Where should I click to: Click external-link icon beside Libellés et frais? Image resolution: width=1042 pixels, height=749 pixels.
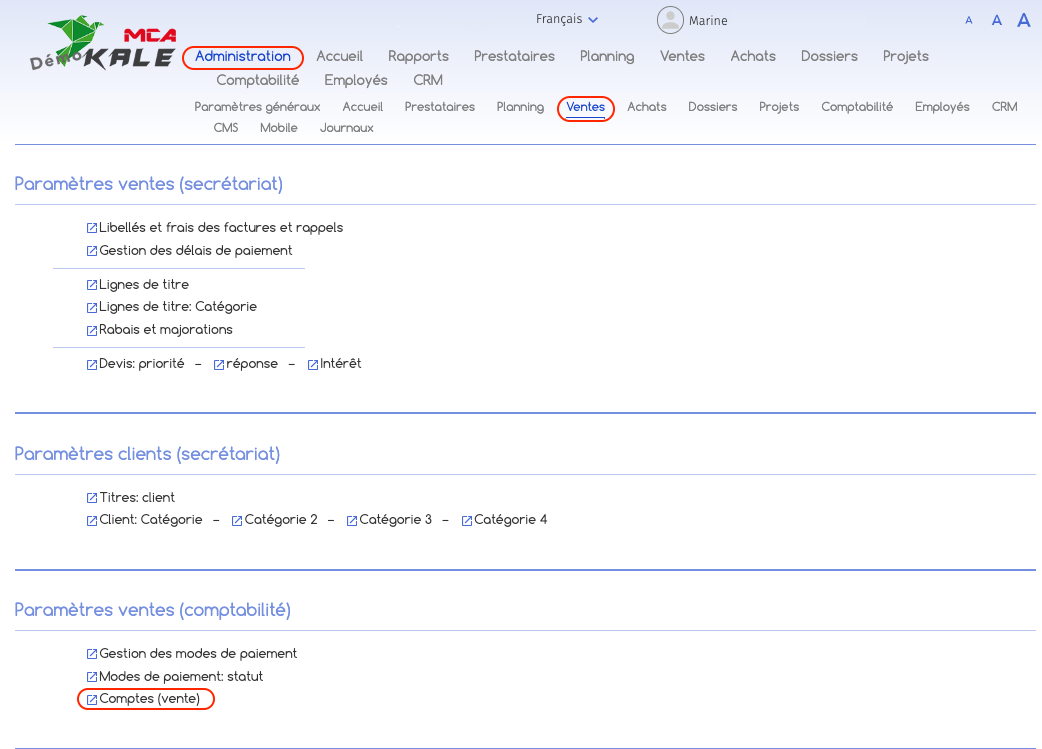92,228
